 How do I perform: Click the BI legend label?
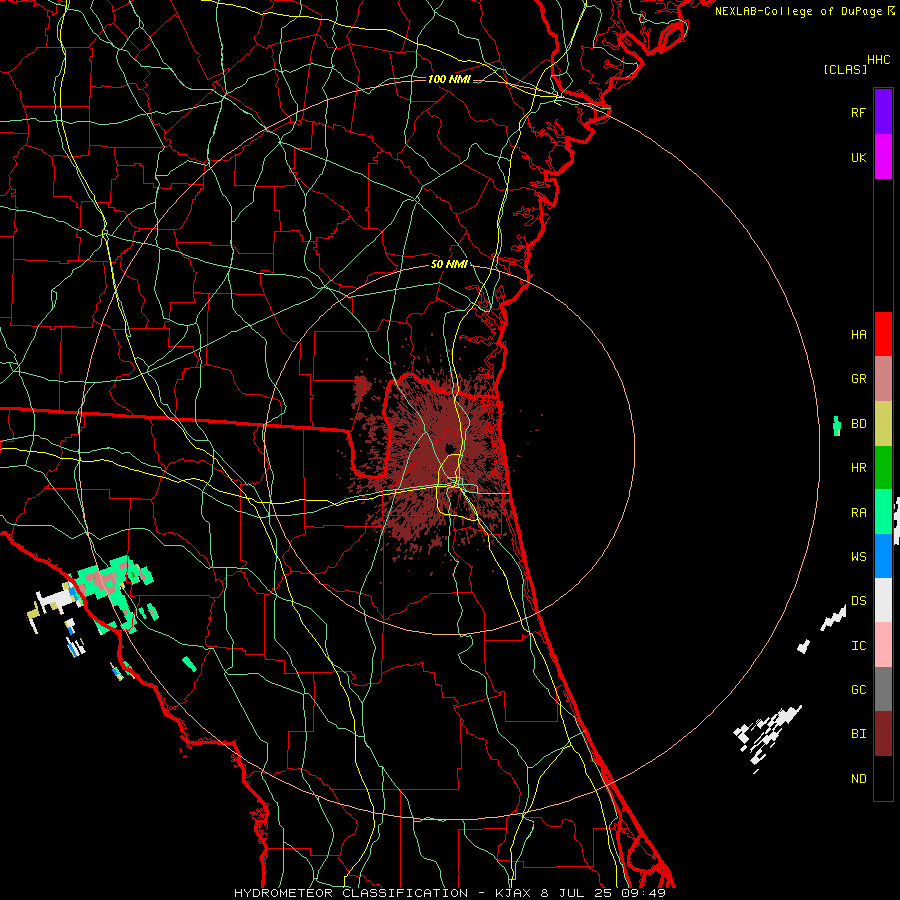tap(858, 734)
